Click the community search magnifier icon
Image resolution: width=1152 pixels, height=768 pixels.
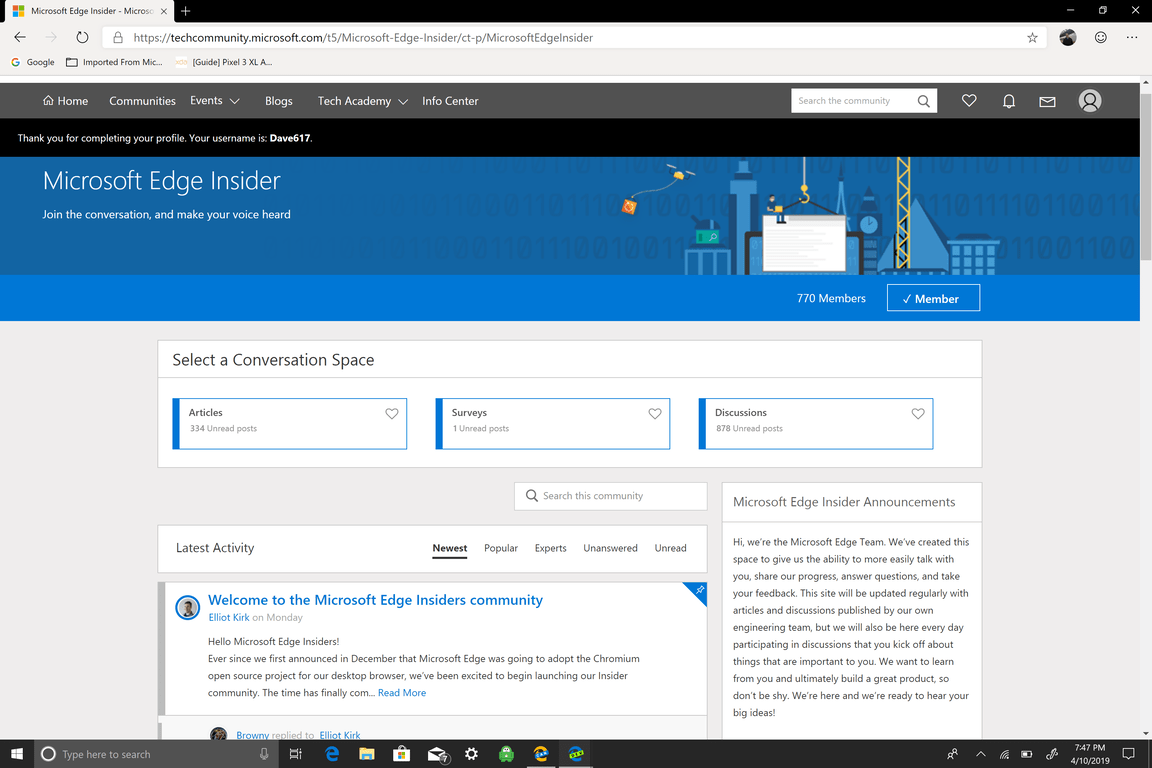point(924,101)
